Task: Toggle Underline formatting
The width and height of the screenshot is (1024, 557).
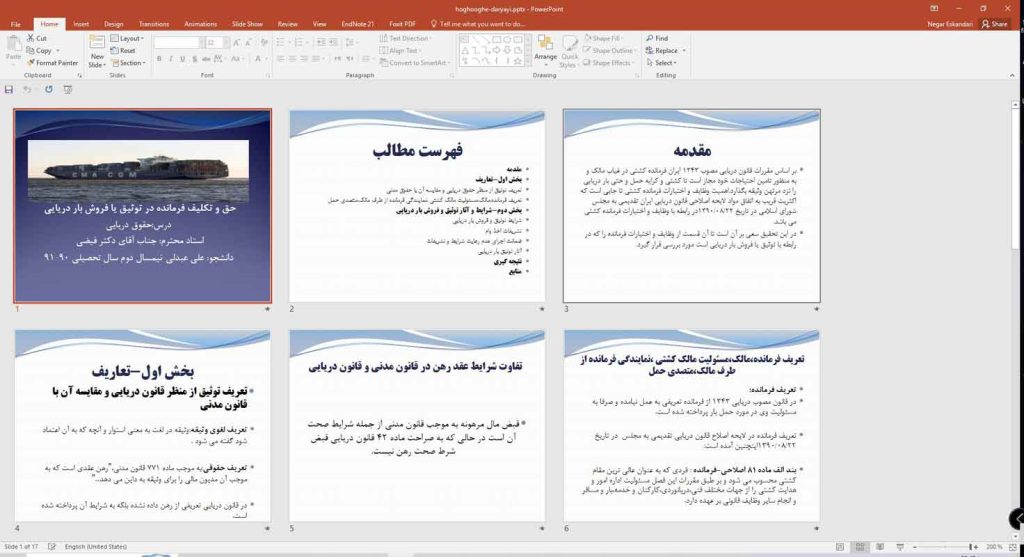Action: [x=182, y=59]
